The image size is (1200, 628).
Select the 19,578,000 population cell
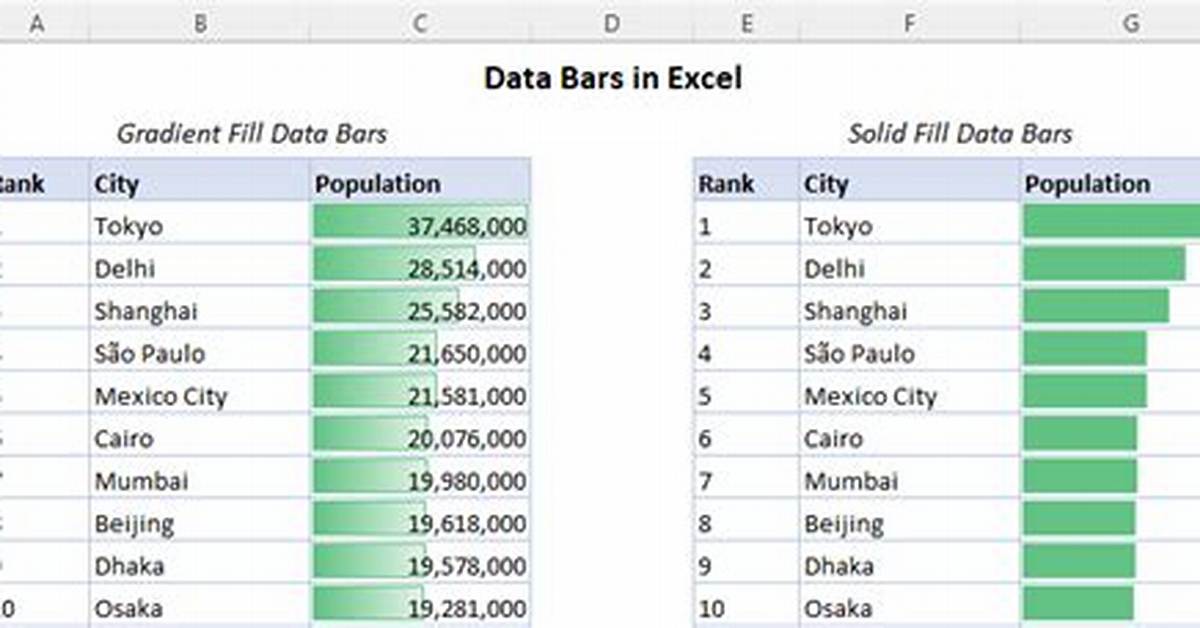[420, 565]
